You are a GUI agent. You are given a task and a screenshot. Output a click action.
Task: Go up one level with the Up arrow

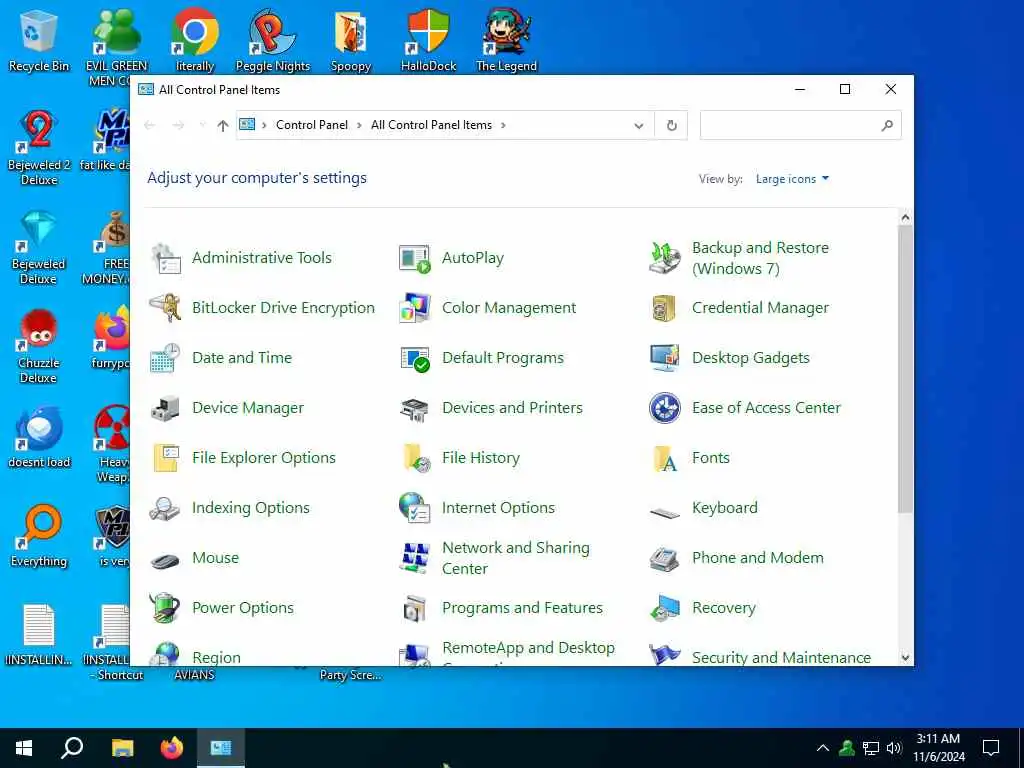click(223, 125)
